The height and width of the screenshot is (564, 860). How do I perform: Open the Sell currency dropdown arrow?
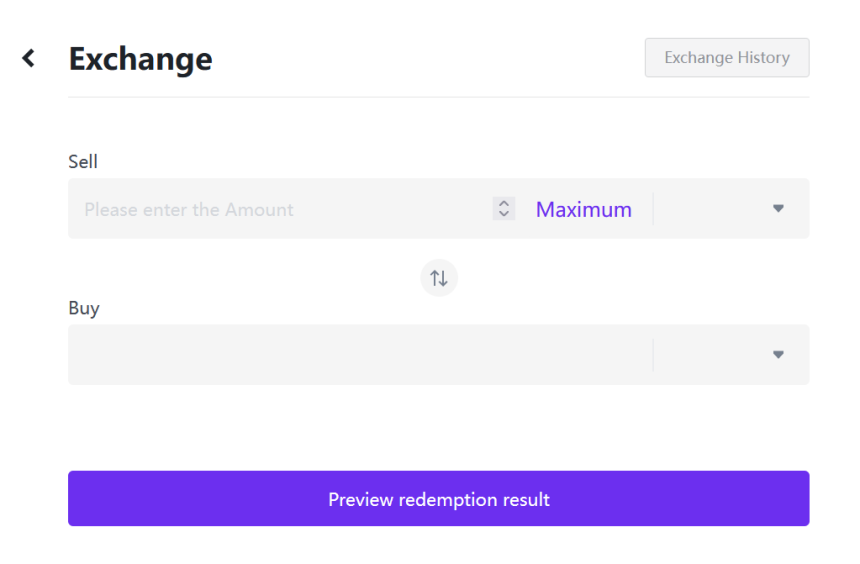(779, 209)
